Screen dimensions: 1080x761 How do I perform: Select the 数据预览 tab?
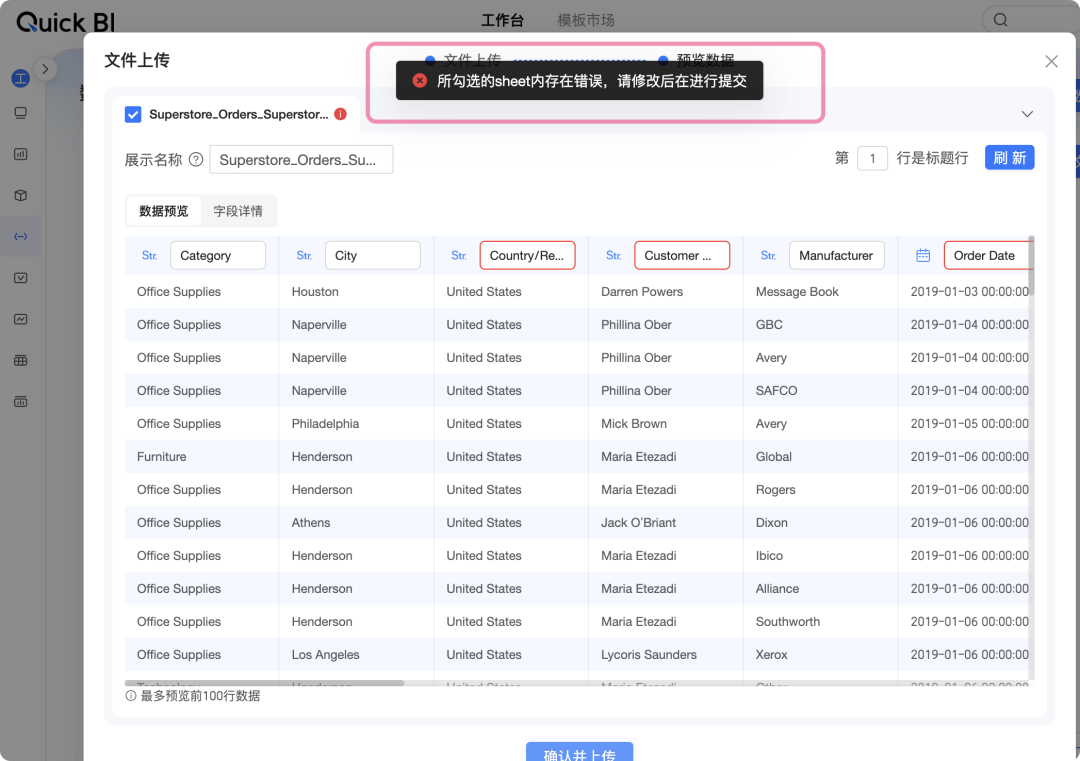163,211
